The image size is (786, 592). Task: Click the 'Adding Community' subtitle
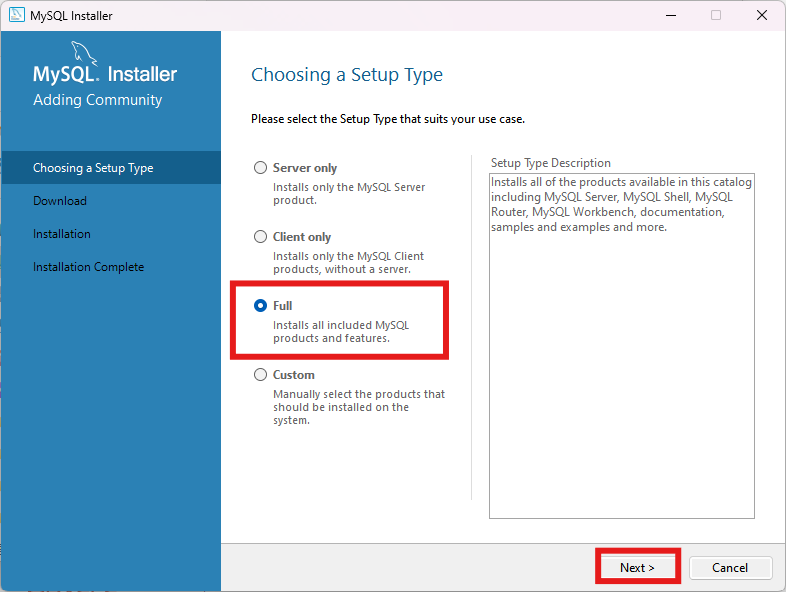(98, 100)
